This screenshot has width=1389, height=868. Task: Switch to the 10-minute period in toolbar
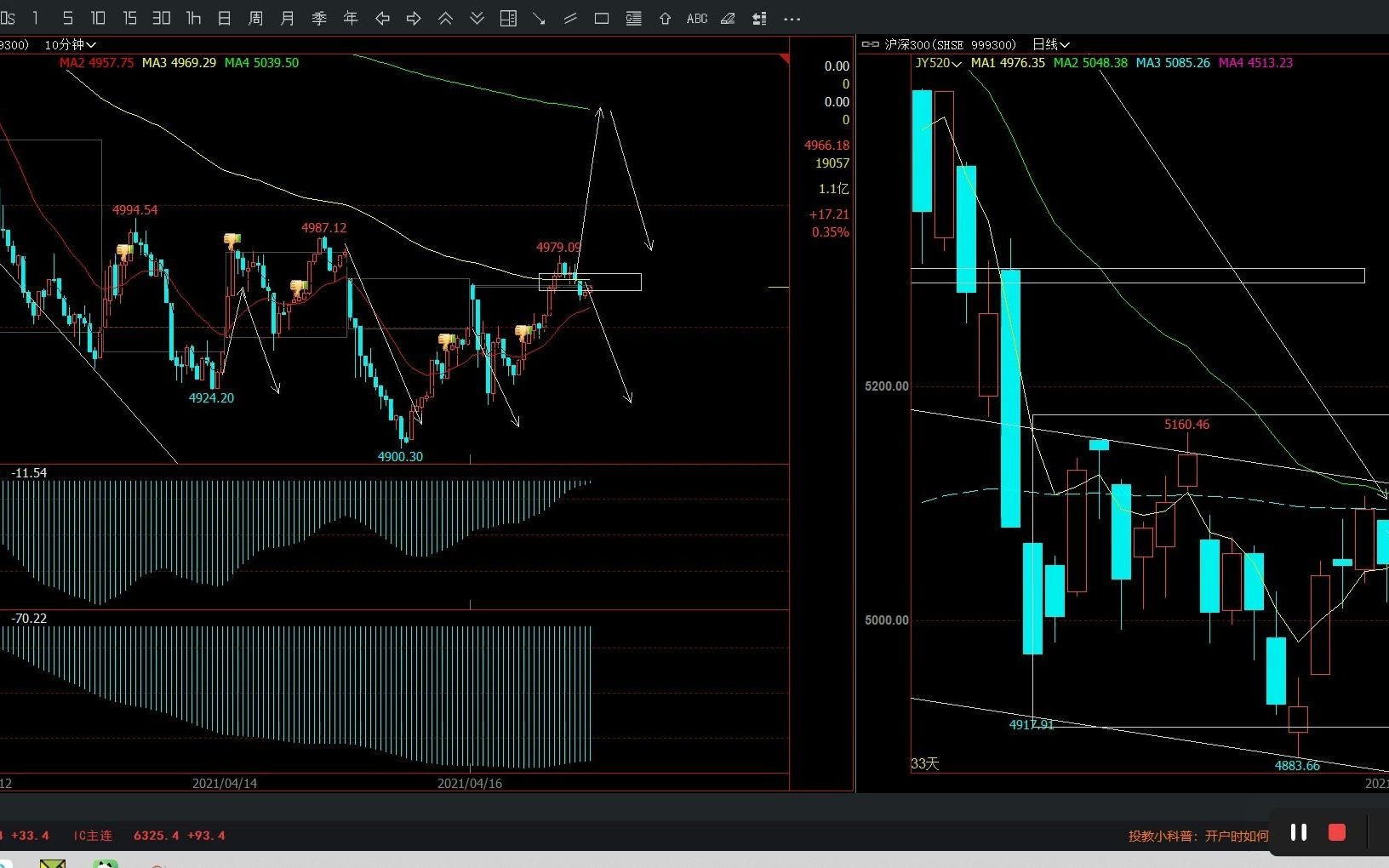click(x=98, y=18)
